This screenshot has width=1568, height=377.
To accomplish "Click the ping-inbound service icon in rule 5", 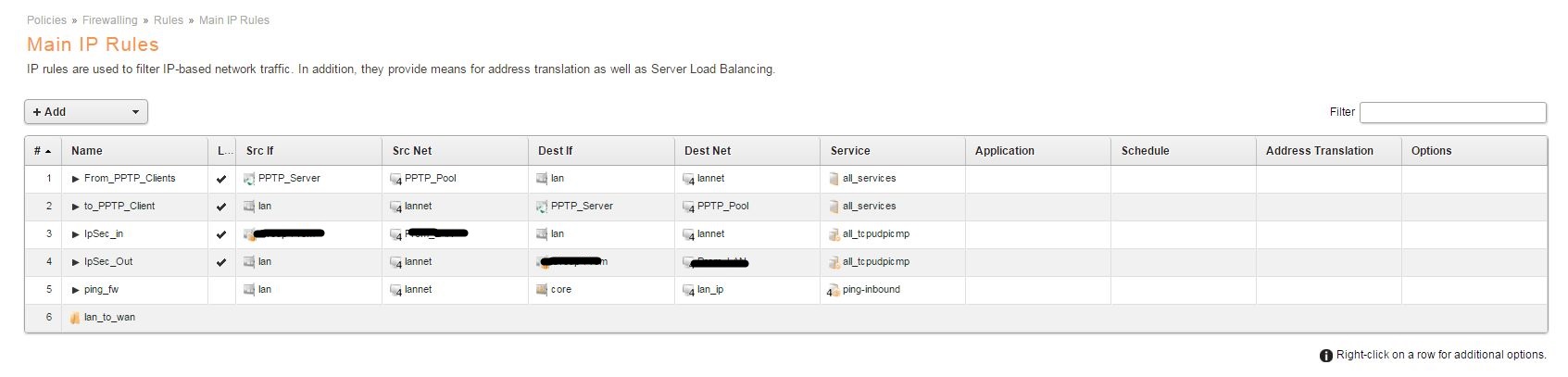I will (x=833, y=290).
